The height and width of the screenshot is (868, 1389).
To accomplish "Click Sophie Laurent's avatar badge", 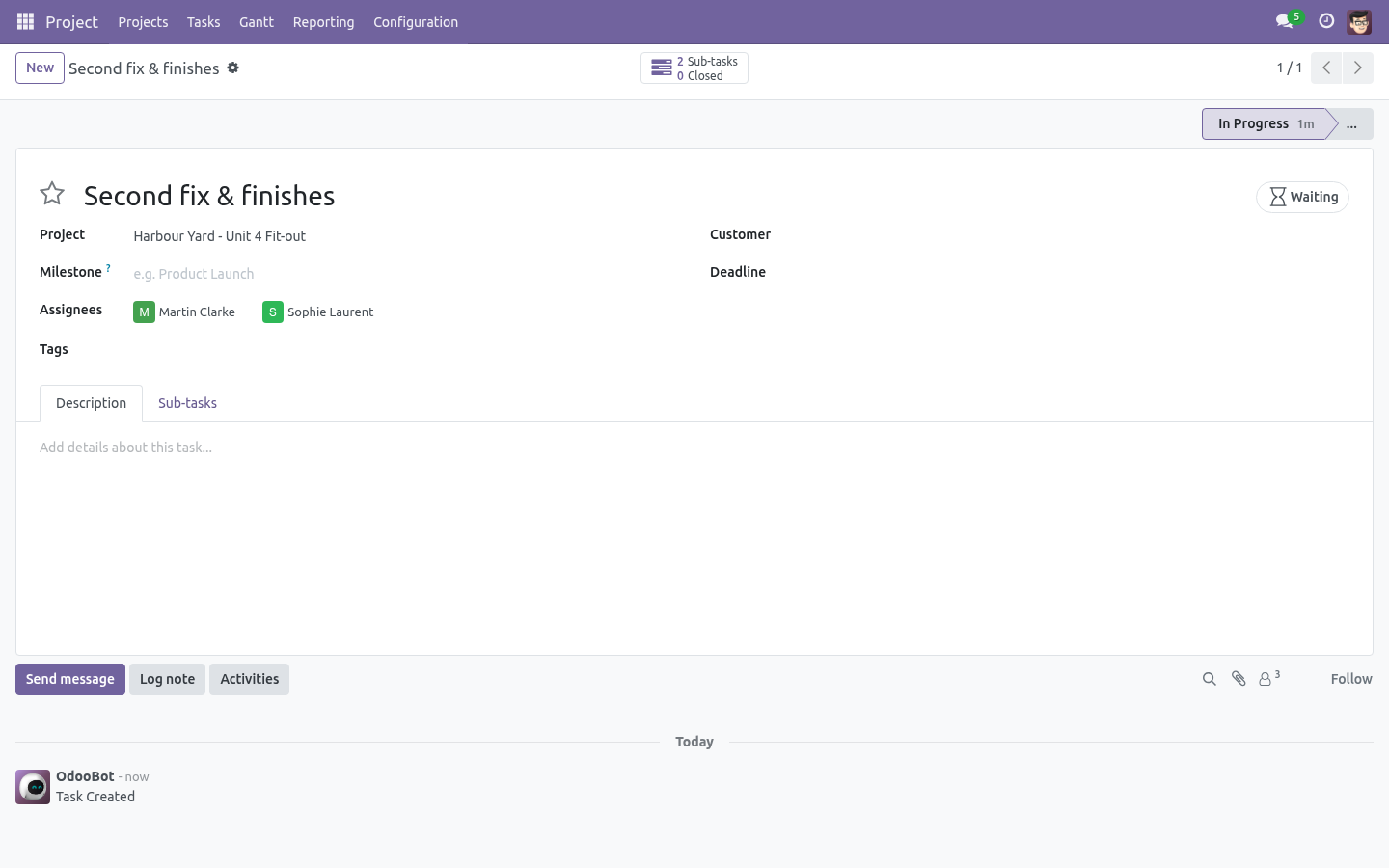I will click(x=273, y=312).
